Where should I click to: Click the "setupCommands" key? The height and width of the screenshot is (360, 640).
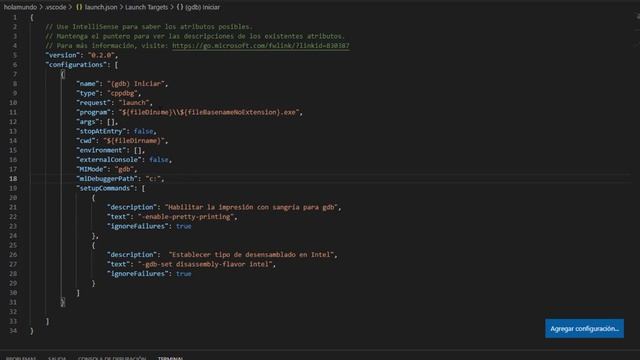tap(105, 188)
